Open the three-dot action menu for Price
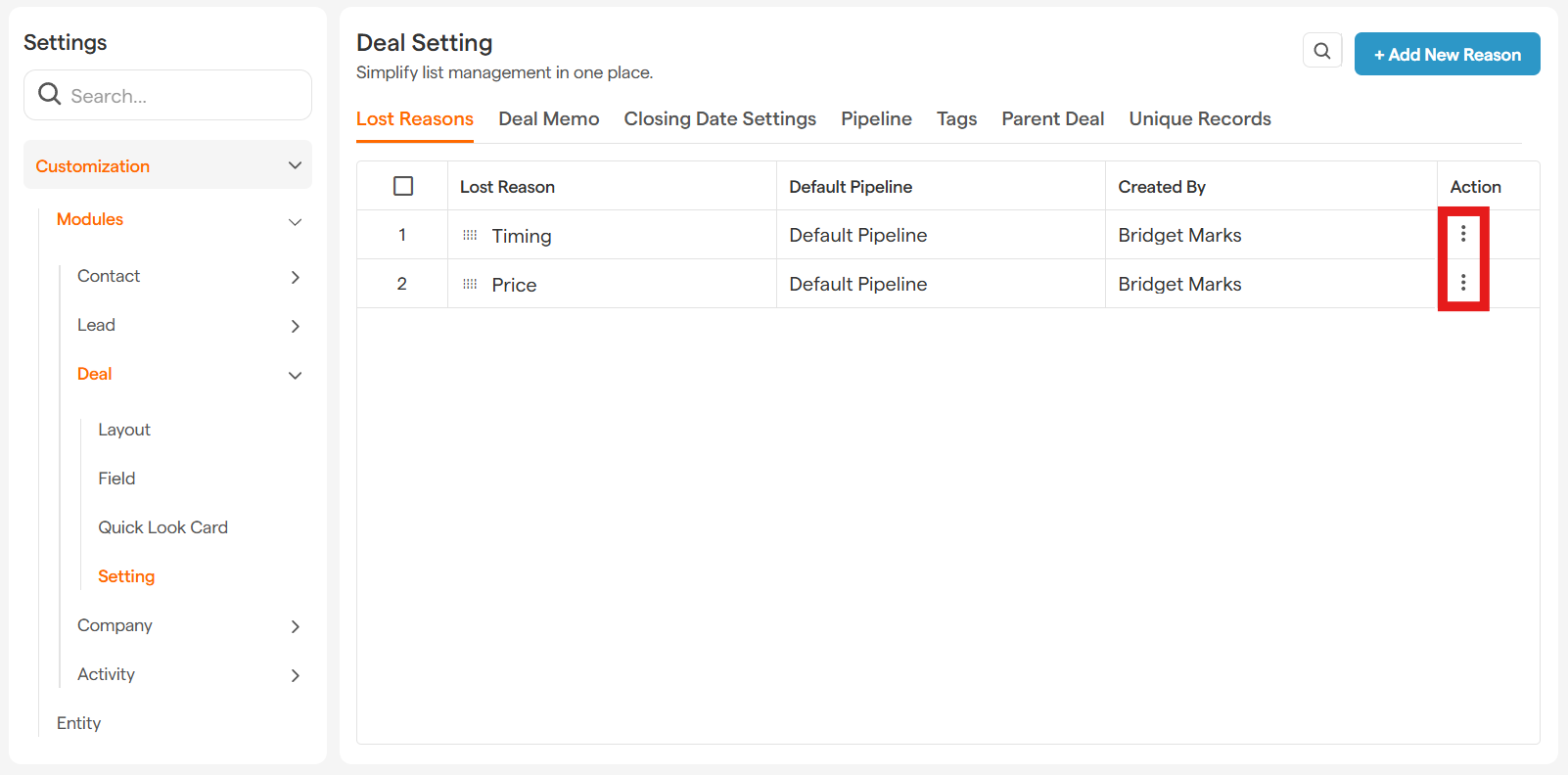 1462,283
